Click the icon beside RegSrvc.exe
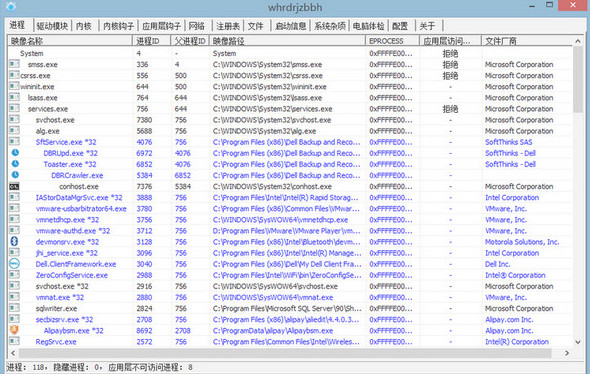The height and width of the screenshot is (374, 590). [x=14, y=342]
